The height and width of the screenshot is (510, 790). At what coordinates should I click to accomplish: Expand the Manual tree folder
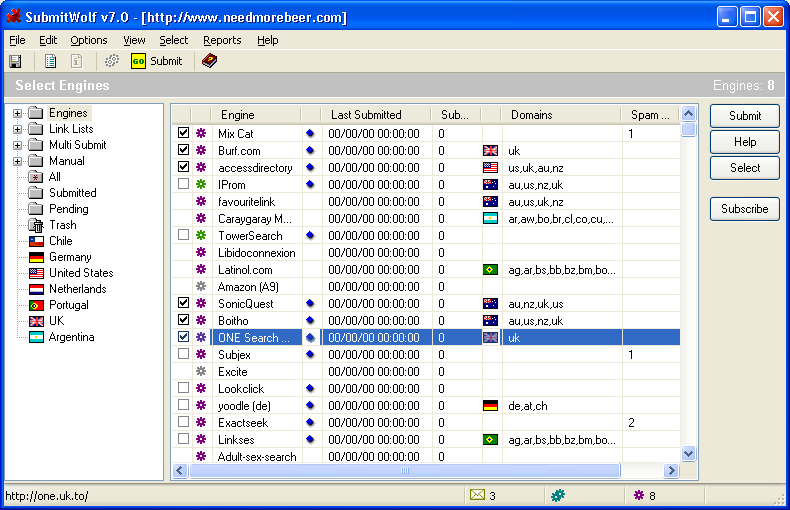pyautogui.click(x=17, y=162)
